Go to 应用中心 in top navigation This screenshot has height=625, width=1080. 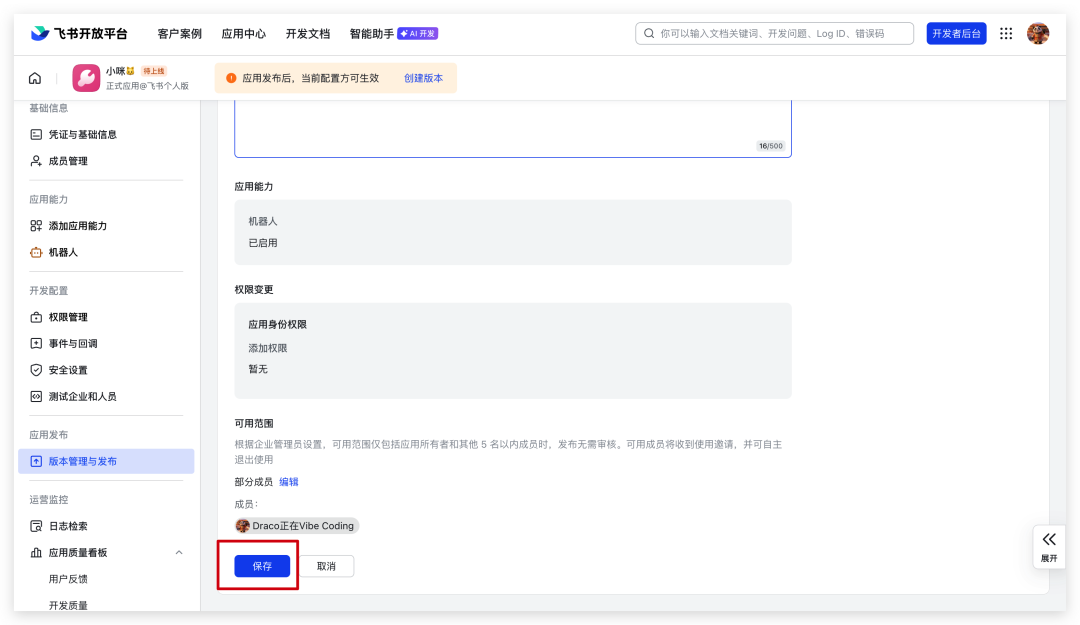(243, 33)
